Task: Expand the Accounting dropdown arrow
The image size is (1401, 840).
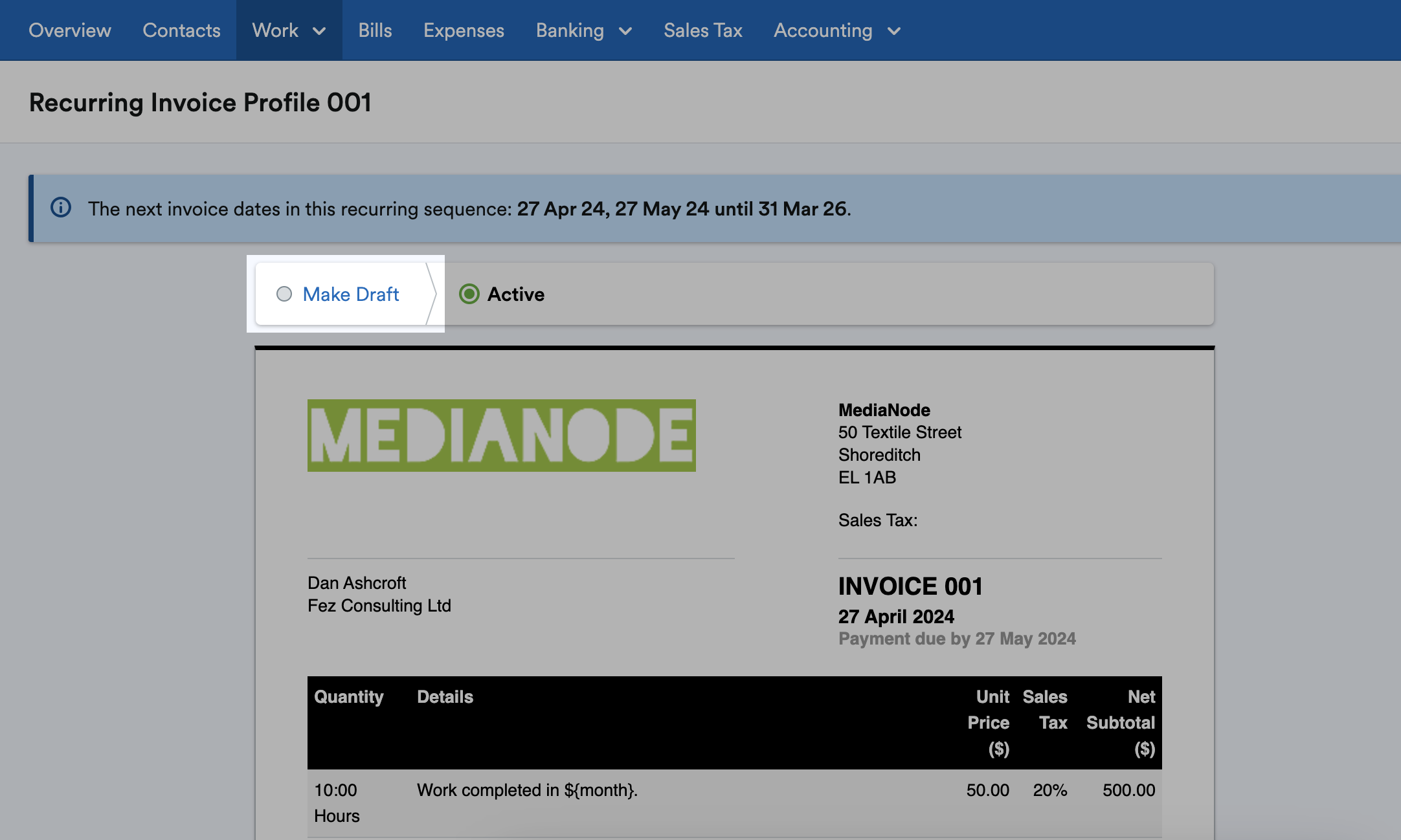Action: (x=894, y=31)
